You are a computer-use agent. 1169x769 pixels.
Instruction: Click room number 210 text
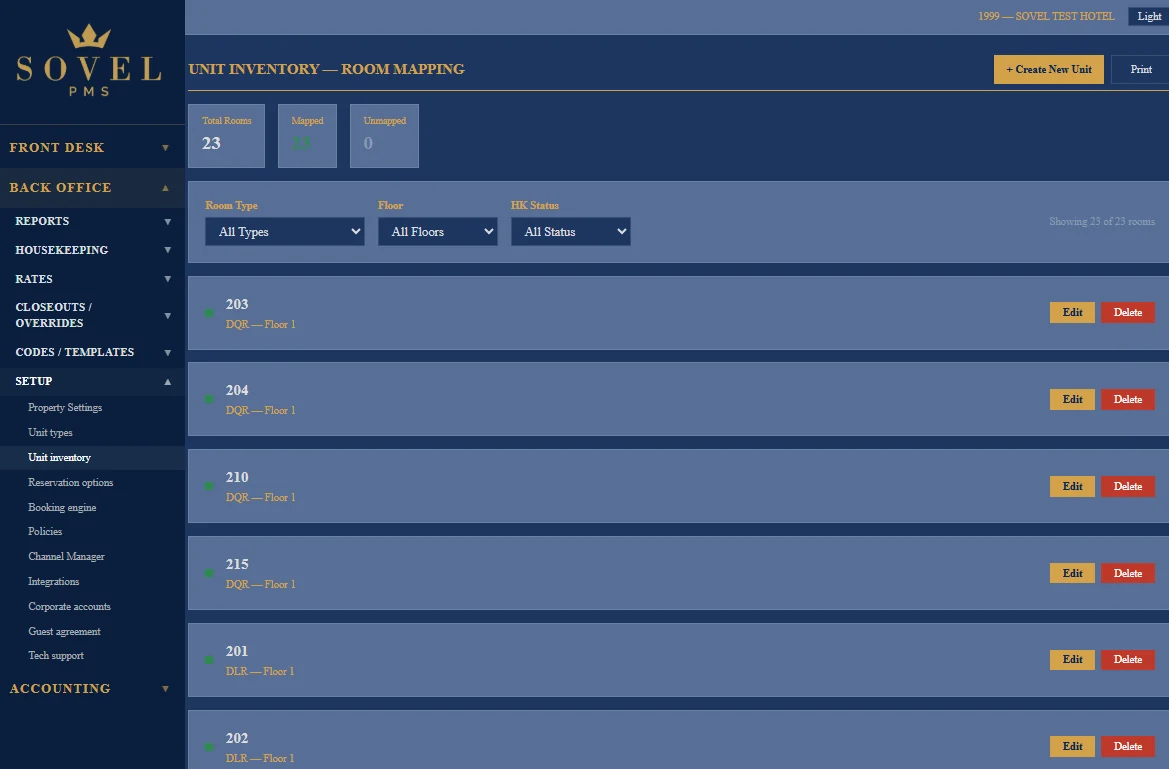tap(237, 477)
